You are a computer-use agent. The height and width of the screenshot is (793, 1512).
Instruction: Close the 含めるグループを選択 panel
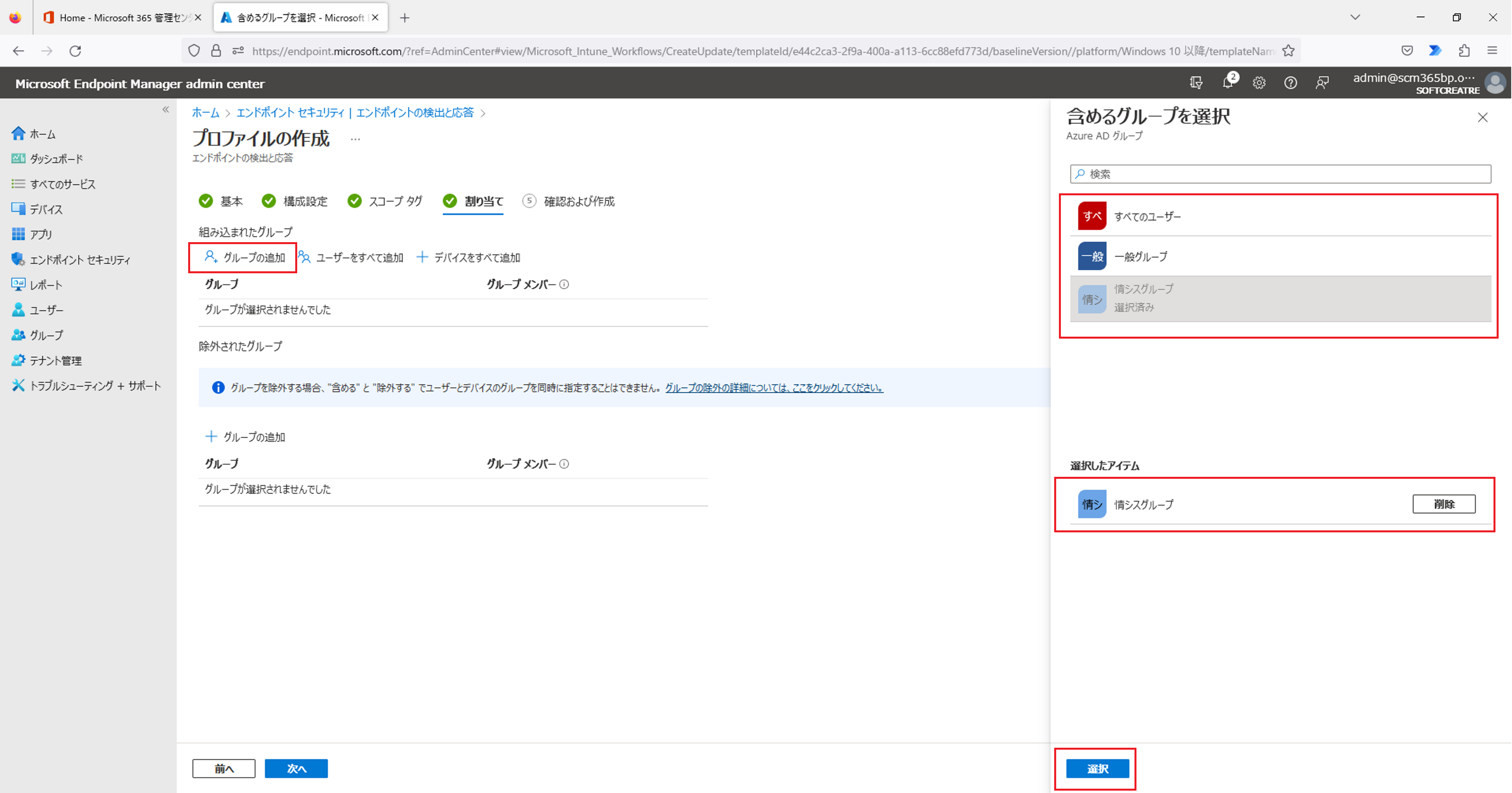pyautogui.click(x=1482, y=117)
